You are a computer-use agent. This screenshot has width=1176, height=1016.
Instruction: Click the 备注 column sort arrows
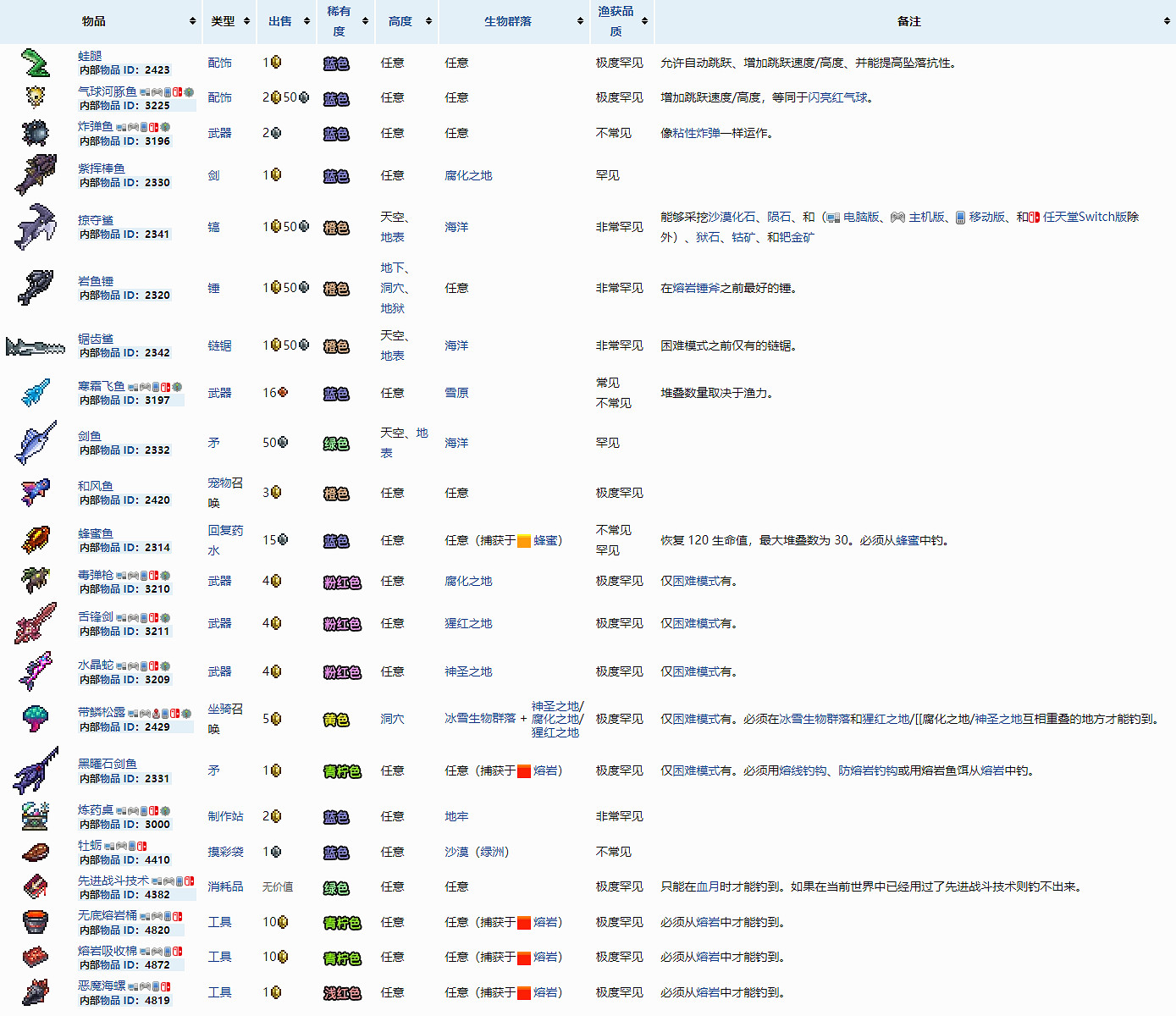1167,21
